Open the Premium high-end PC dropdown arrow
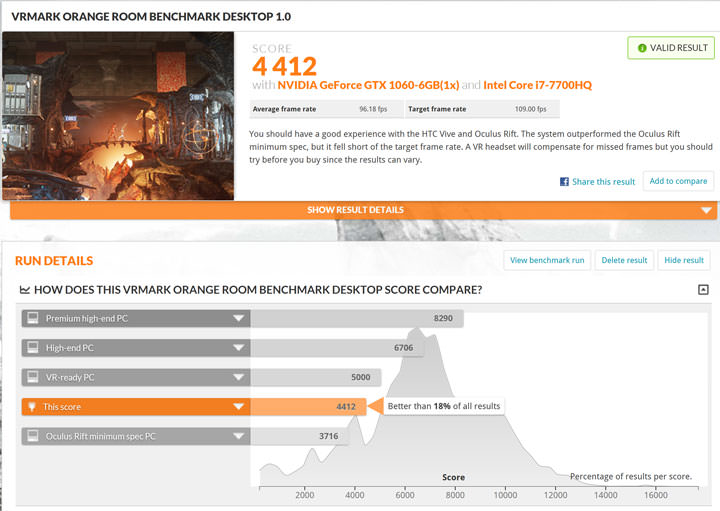The width and height of the screenshot is (720, 511). click(x=238, y=319)
